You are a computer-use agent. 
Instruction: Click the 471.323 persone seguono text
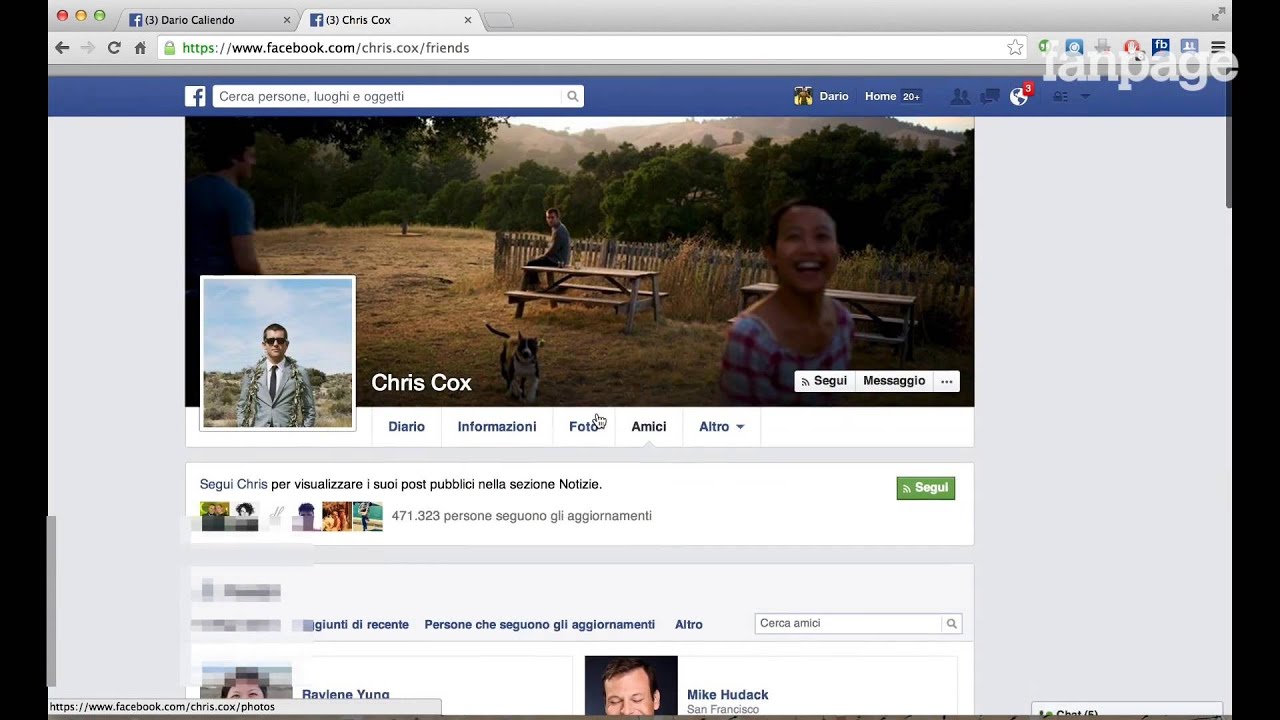point(522,516)
